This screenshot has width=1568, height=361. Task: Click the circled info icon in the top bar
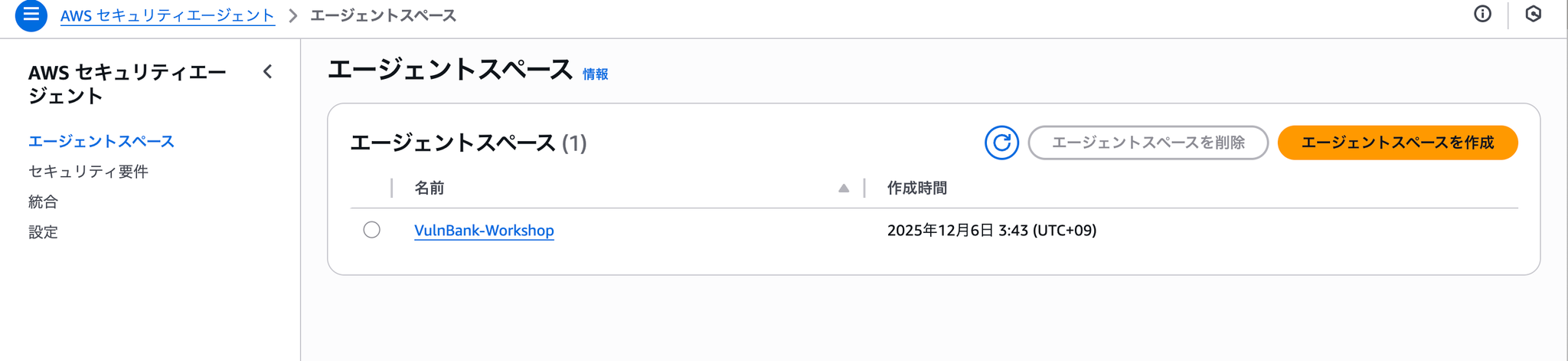click(x=1482, y=14)
